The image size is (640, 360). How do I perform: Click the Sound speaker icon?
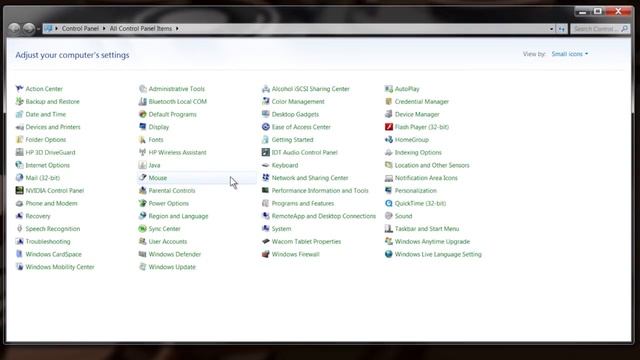tap(389, 216)
